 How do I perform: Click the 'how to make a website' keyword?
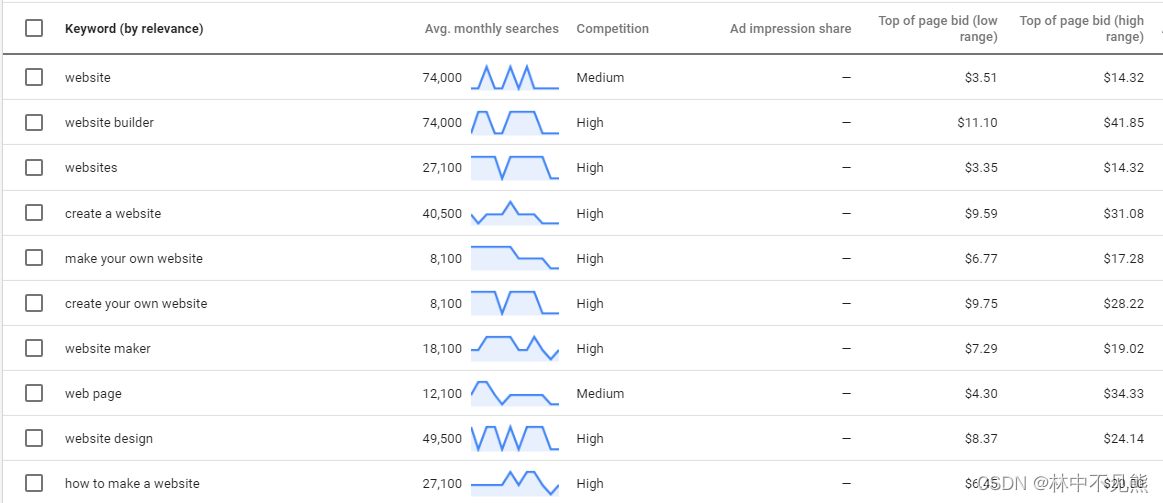(132, 483)
